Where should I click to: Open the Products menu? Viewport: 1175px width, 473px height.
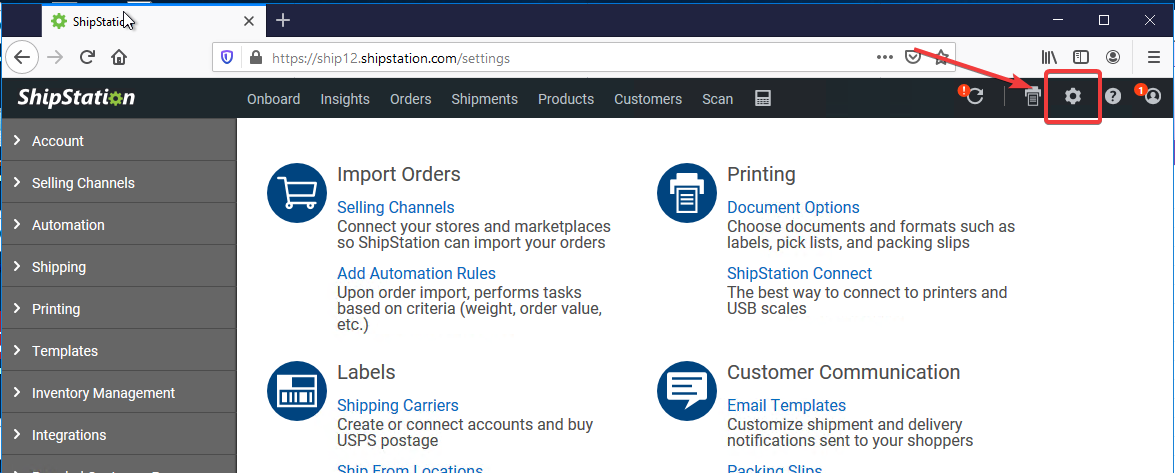(566, 99)
